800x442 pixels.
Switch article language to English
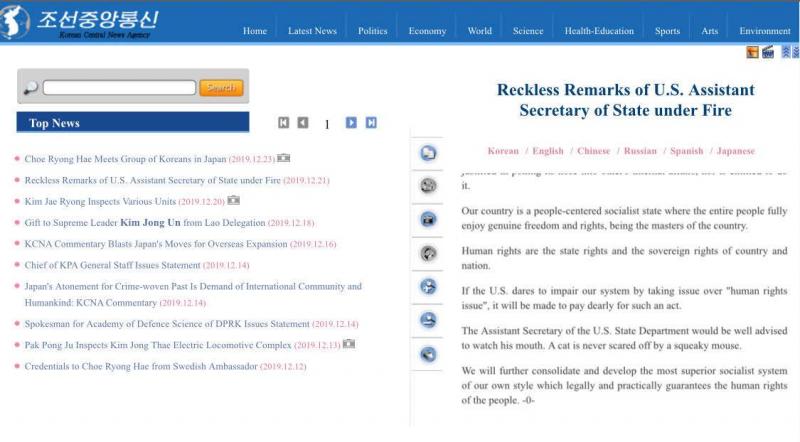coord(548,151)
